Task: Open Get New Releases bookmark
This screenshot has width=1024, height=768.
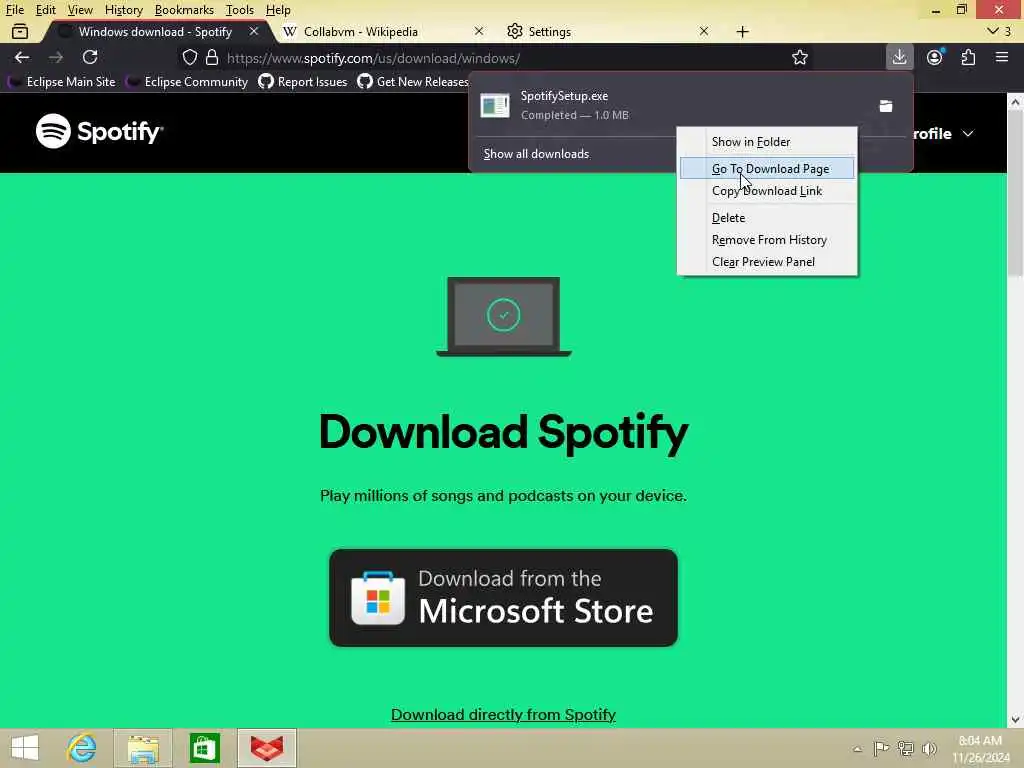Action: (413, 82)
